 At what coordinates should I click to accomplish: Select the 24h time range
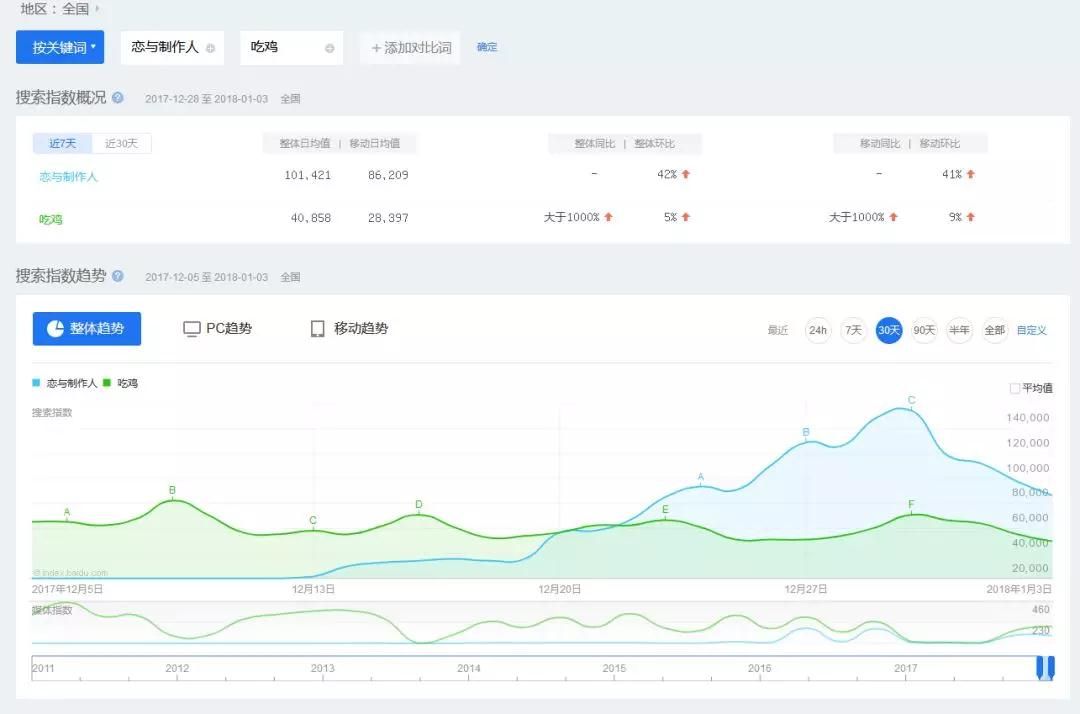[818, 330]
